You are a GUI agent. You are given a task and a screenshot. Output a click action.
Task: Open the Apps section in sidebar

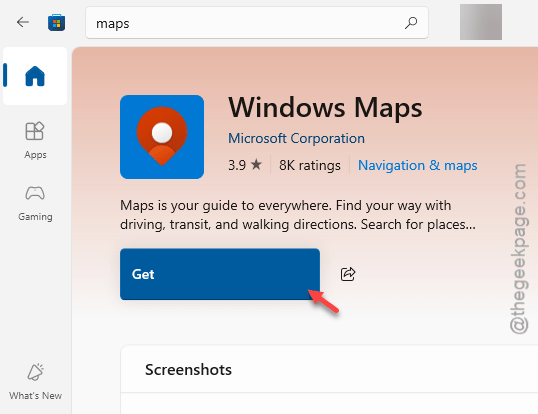[35, 140]
